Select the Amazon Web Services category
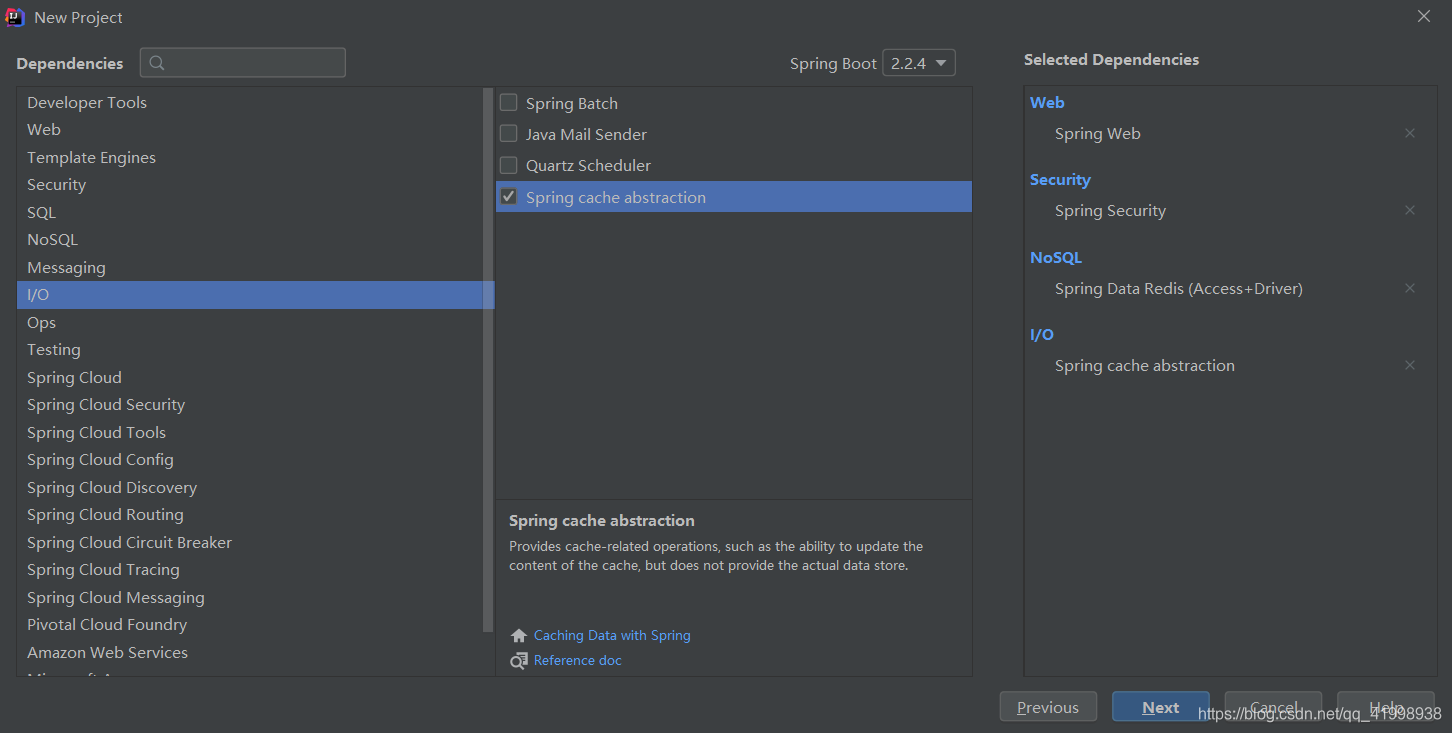Image resolution: width=1452 pixels, height=733 pixels. (250, 652)
